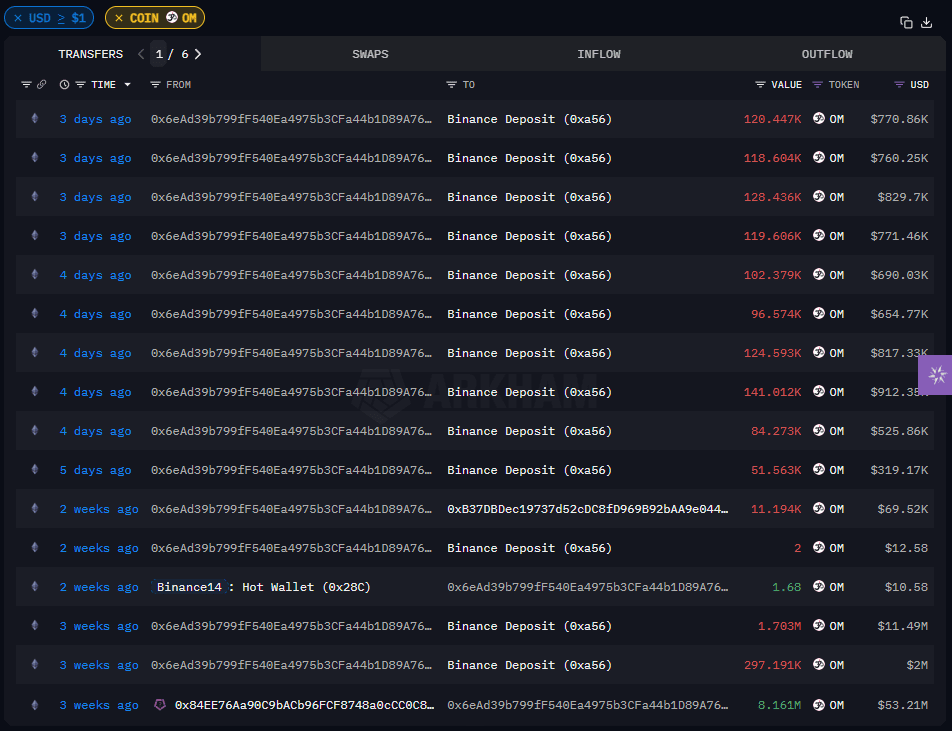952x731 pixels.
Task: Open the USD column filter
Action: (x=899, y=84)
